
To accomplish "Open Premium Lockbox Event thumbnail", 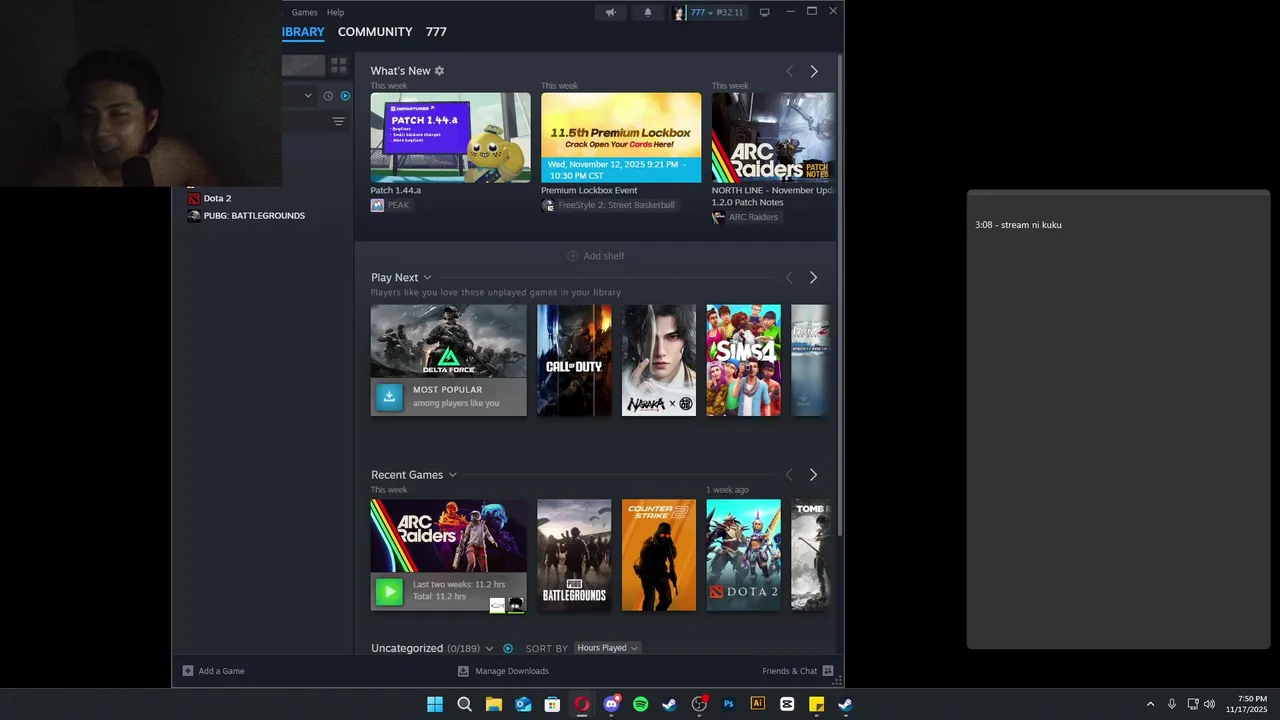I will (621, 138).
